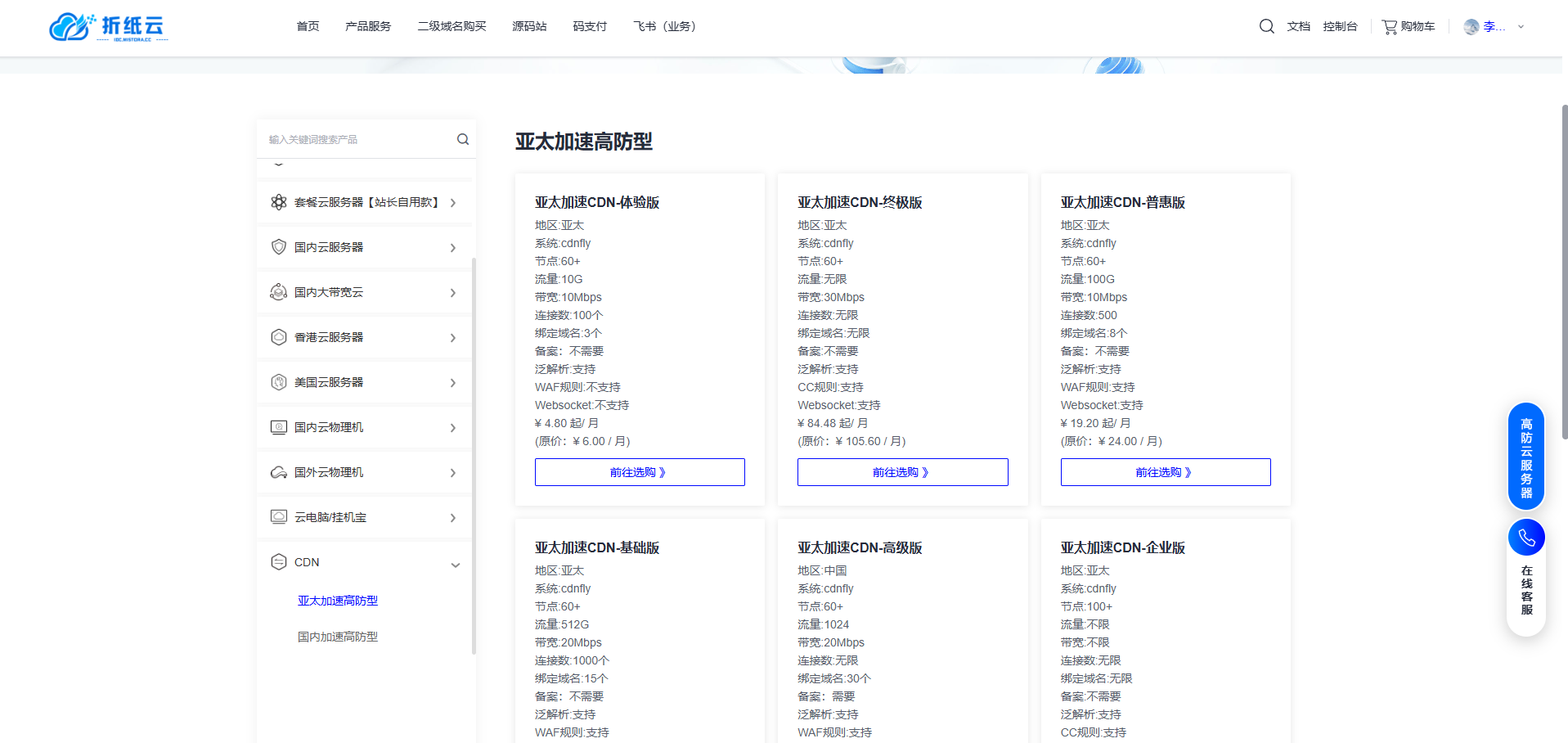
Task: Click the ¥ 4.80 起/ 月 price
Action: point(567,423)
